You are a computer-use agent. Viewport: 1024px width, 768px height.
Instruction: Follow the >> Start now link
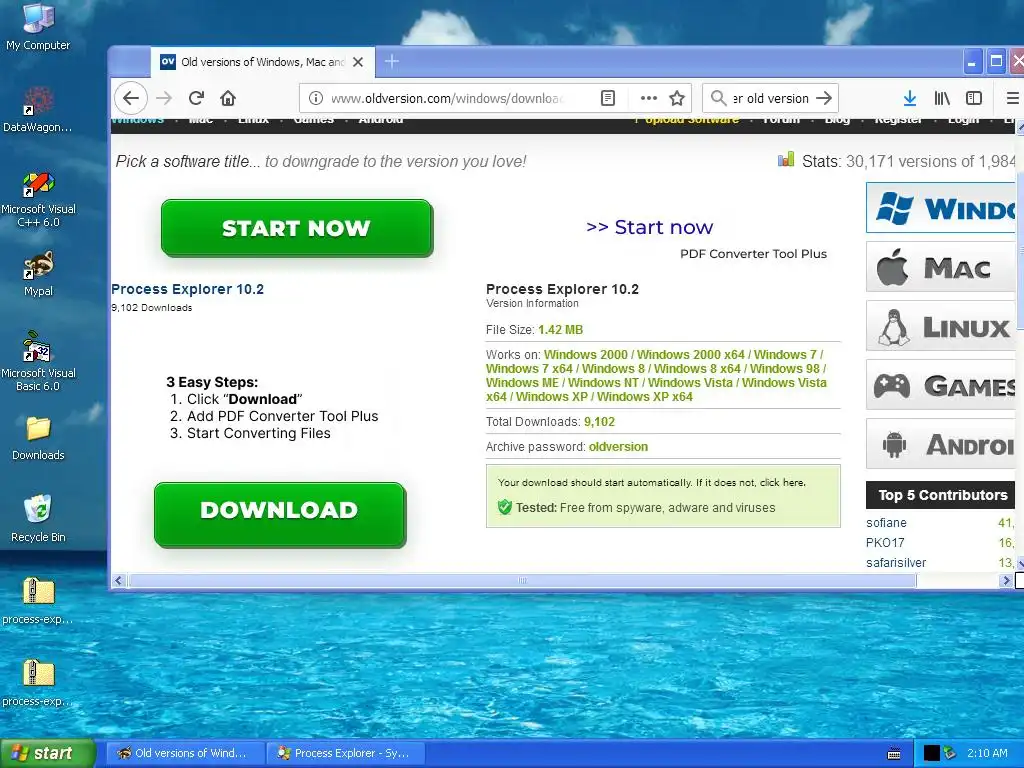coord(649,227)
